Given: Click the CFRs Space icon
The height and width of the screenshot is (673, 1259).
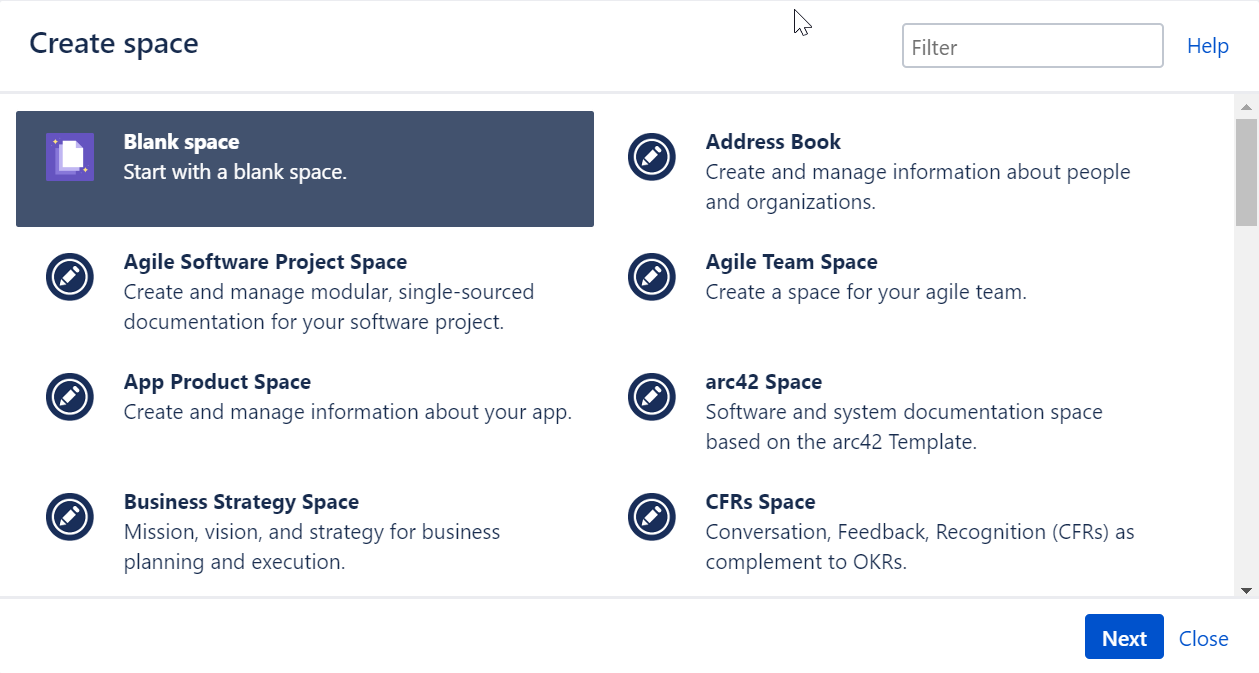Looking at the screenshot, I should coord(652,517).
